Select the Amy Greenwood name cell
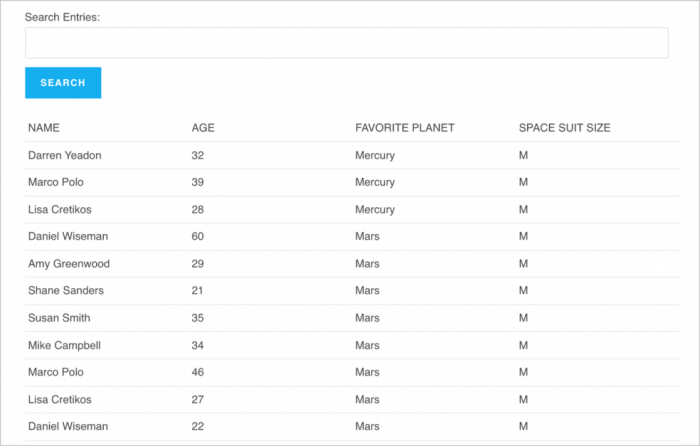 click(69, 264)
